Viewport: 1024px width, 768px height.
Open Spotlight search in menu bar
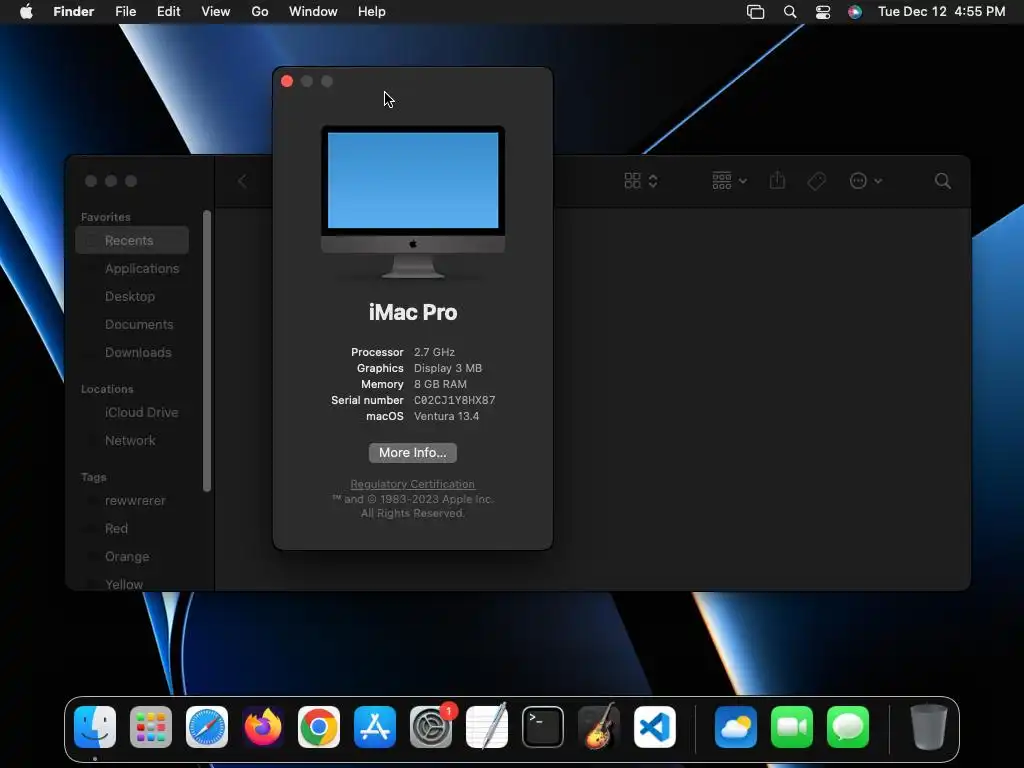790,12
